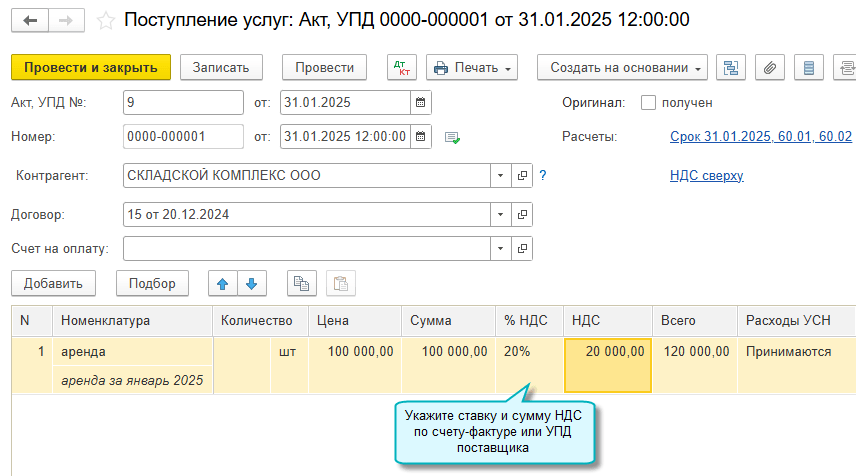
Task: Select the шт unit cell
Action: click(289, 365)
